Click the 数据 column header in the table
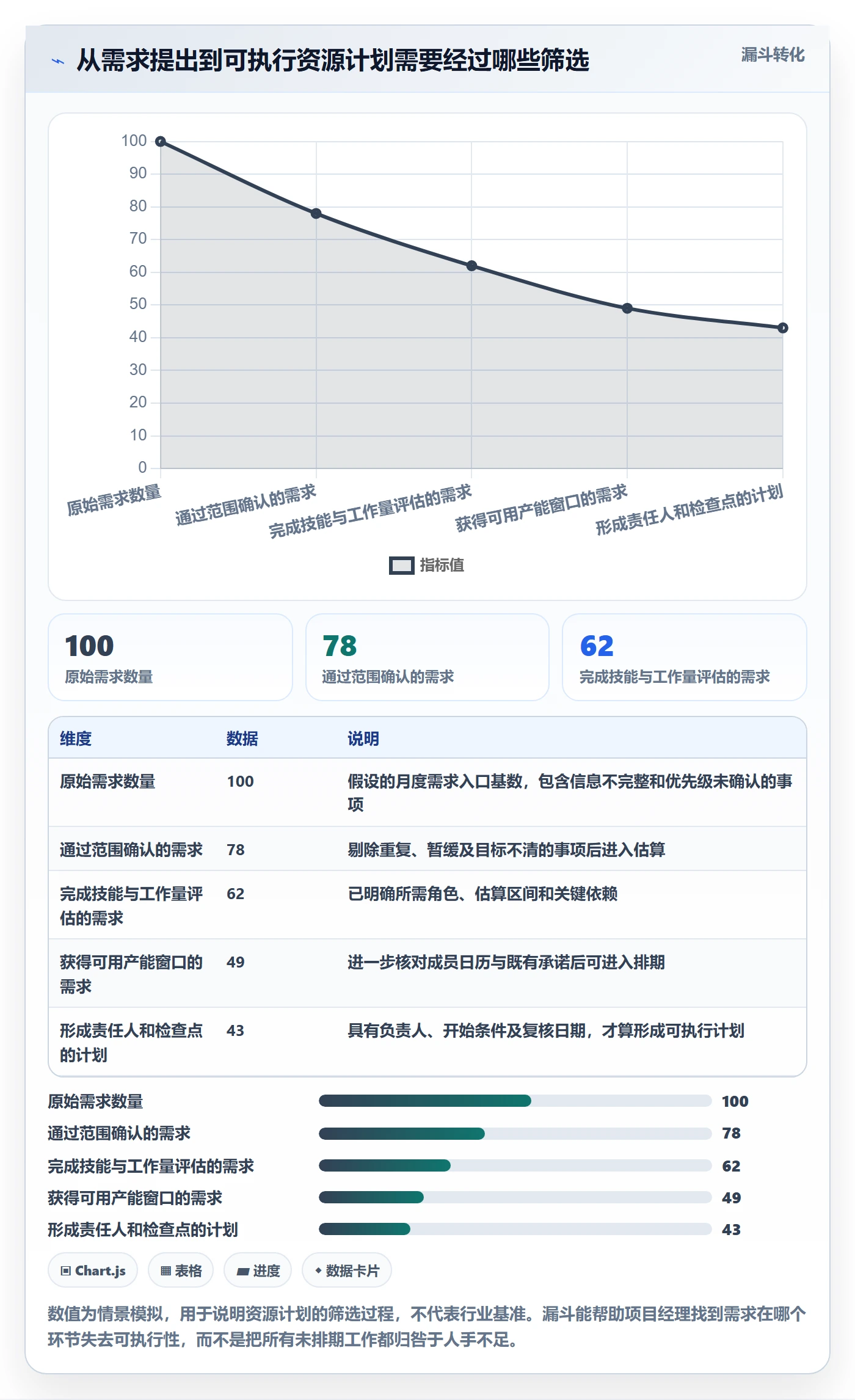 click(x=242, y=738)
